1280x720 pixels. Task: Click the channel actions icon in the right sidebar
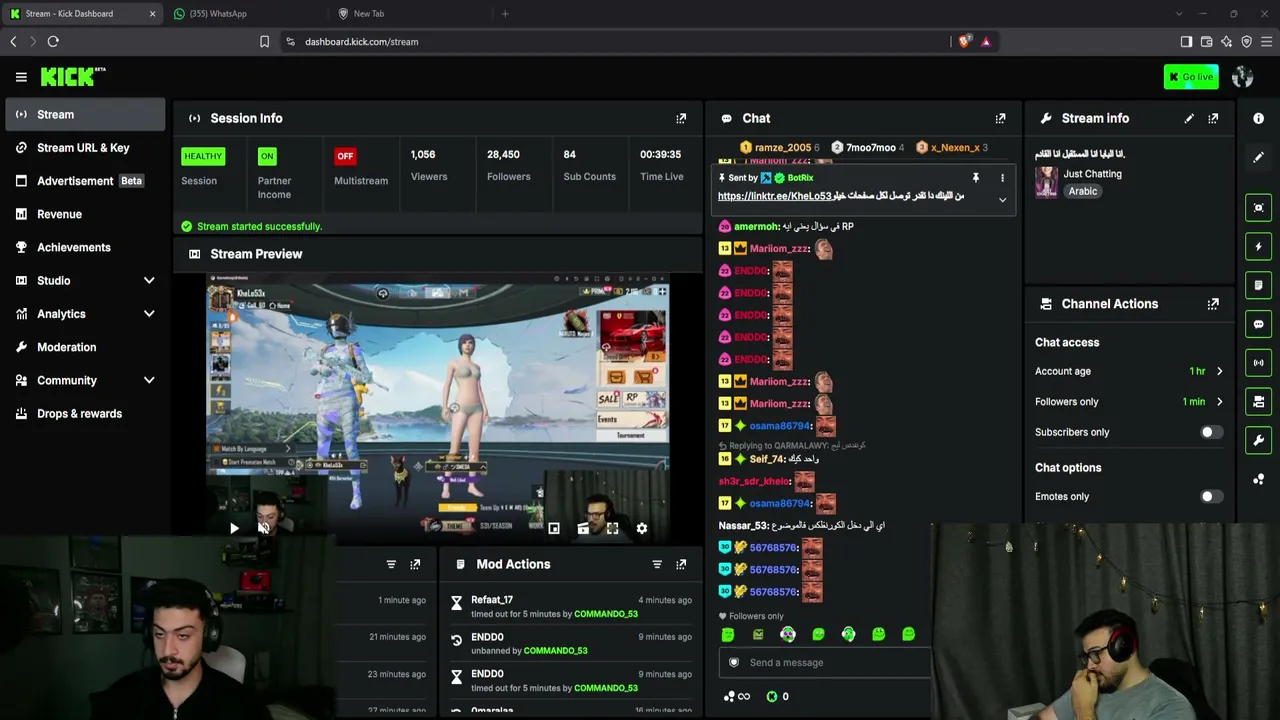pyautogui.click(x=1258, y=401)
